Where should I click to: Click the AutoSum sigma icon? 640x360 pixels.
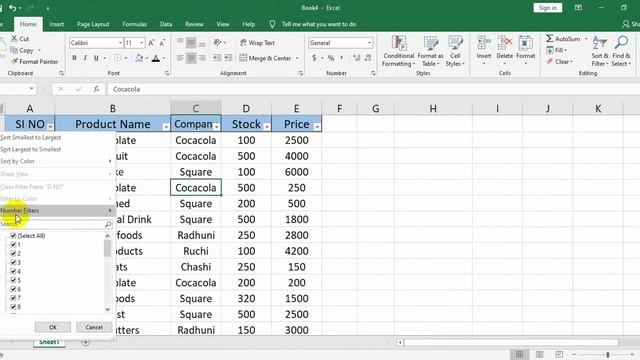pos(550,39)
